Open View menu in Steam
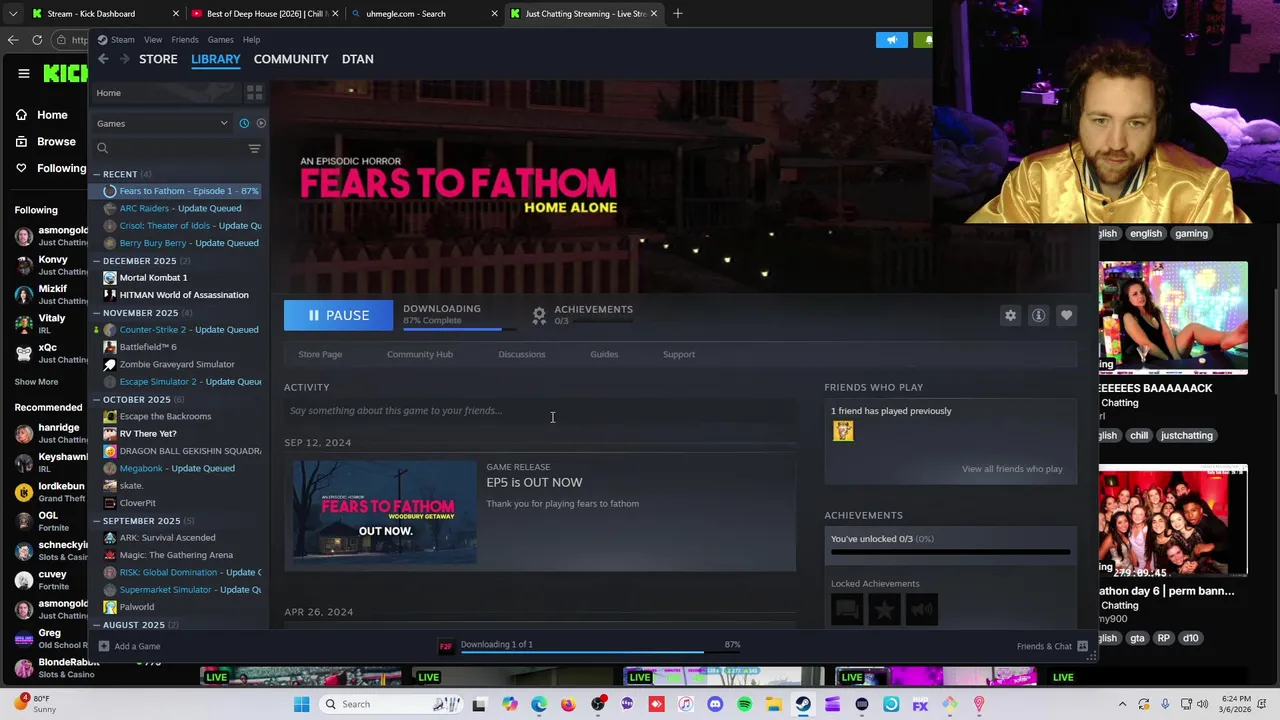Viewport: 1280px width, 720px height. click(x=153, y=40)
